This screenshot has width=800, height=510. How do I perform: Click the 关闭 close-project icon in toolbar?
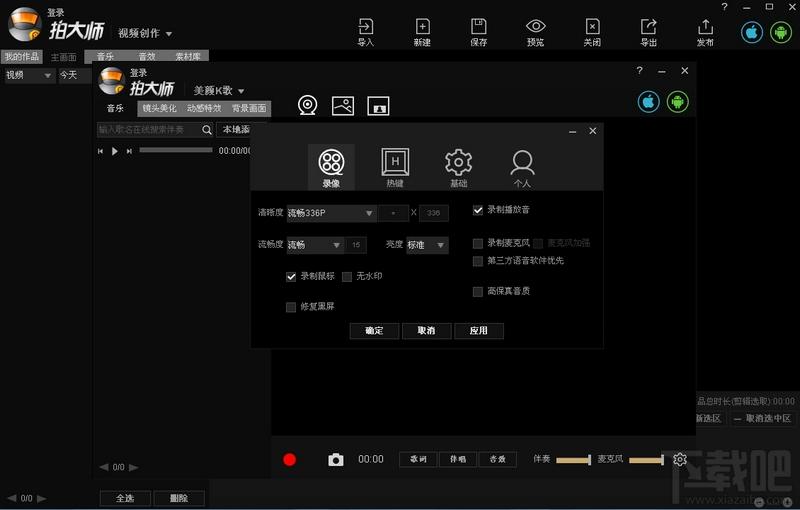(592, 32)
